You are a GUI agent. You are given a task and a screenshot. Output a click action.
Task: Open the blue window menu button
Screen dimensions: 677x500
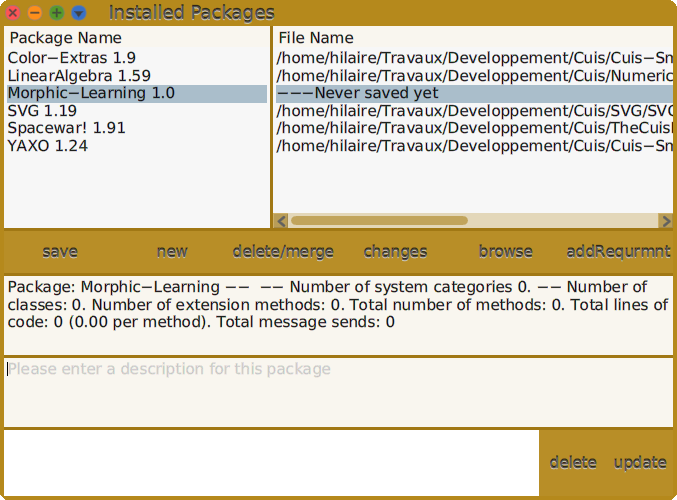(x=79, y=13)
